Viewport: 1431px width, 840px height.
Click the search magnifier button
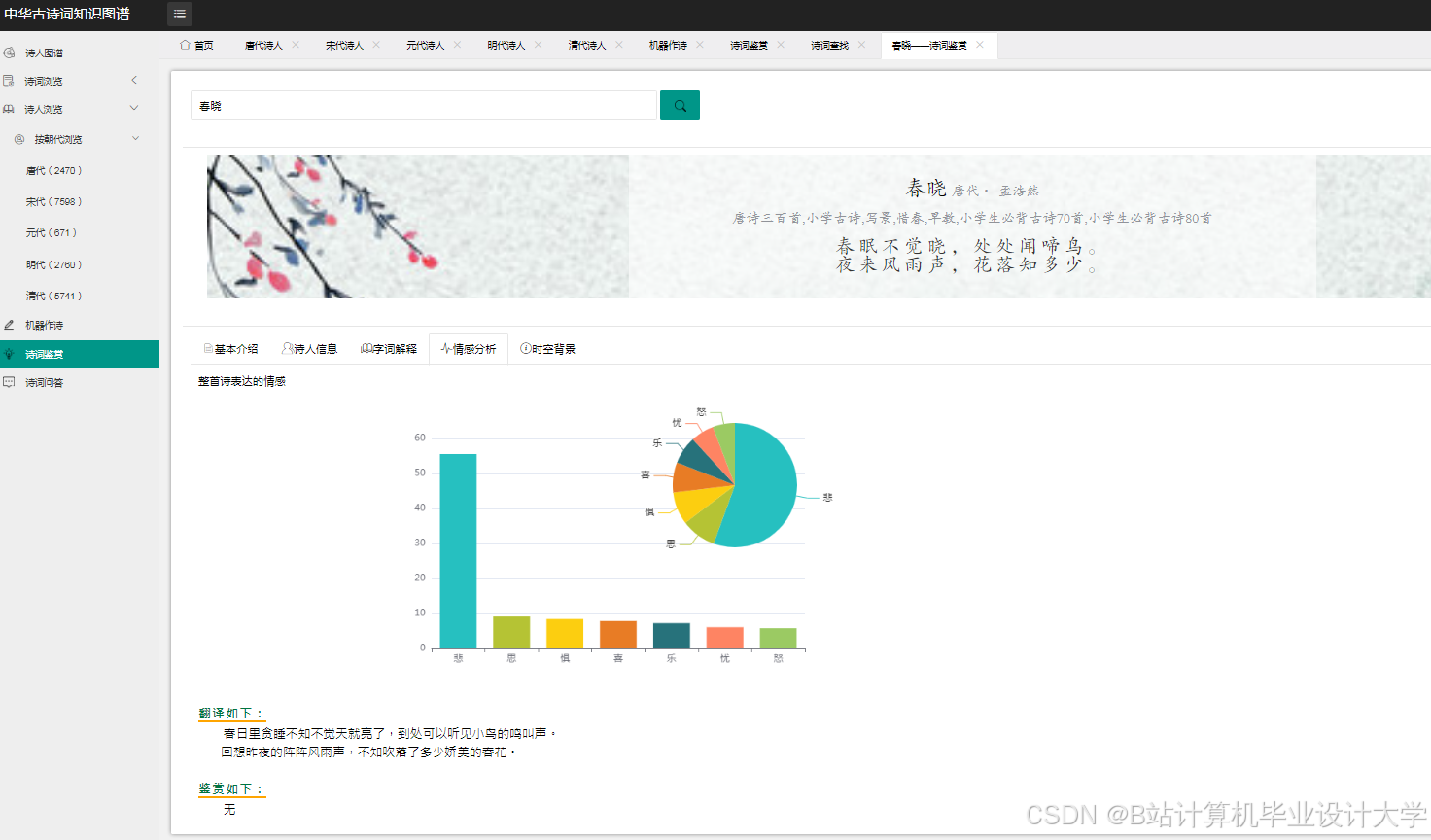point(679,104)
